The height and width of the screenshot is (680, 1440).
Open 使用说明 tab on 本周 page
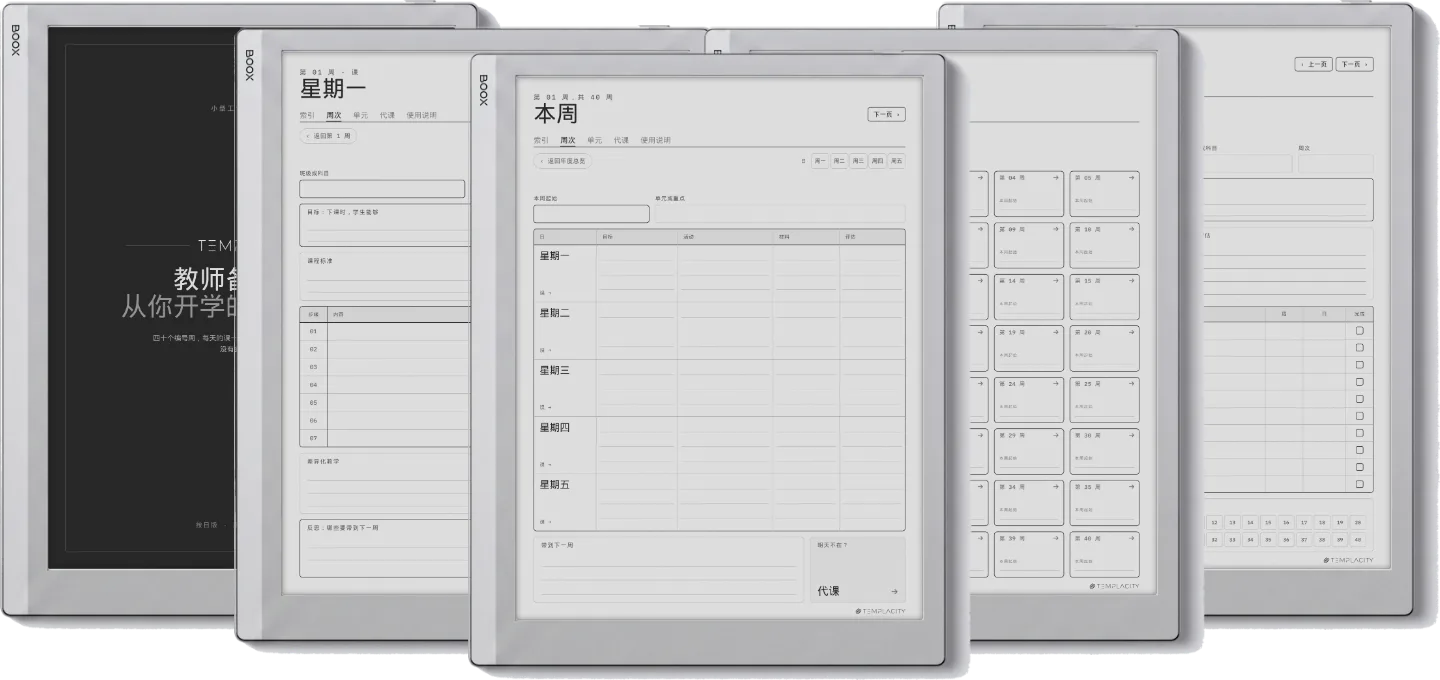pos(656,140)
